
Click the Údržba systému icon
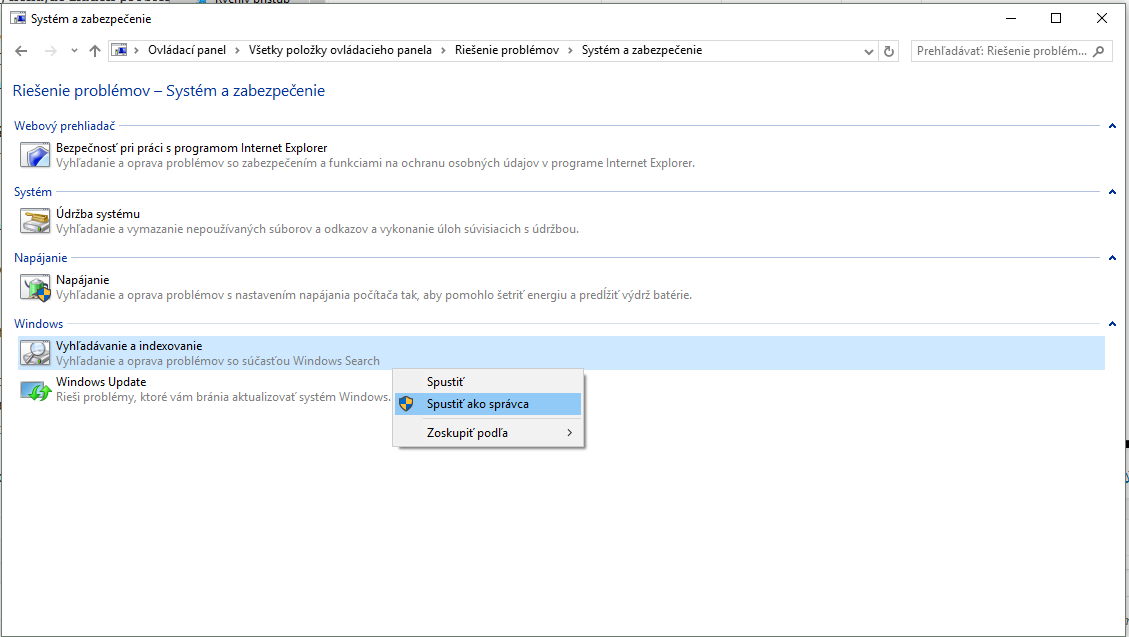[35, 221]
